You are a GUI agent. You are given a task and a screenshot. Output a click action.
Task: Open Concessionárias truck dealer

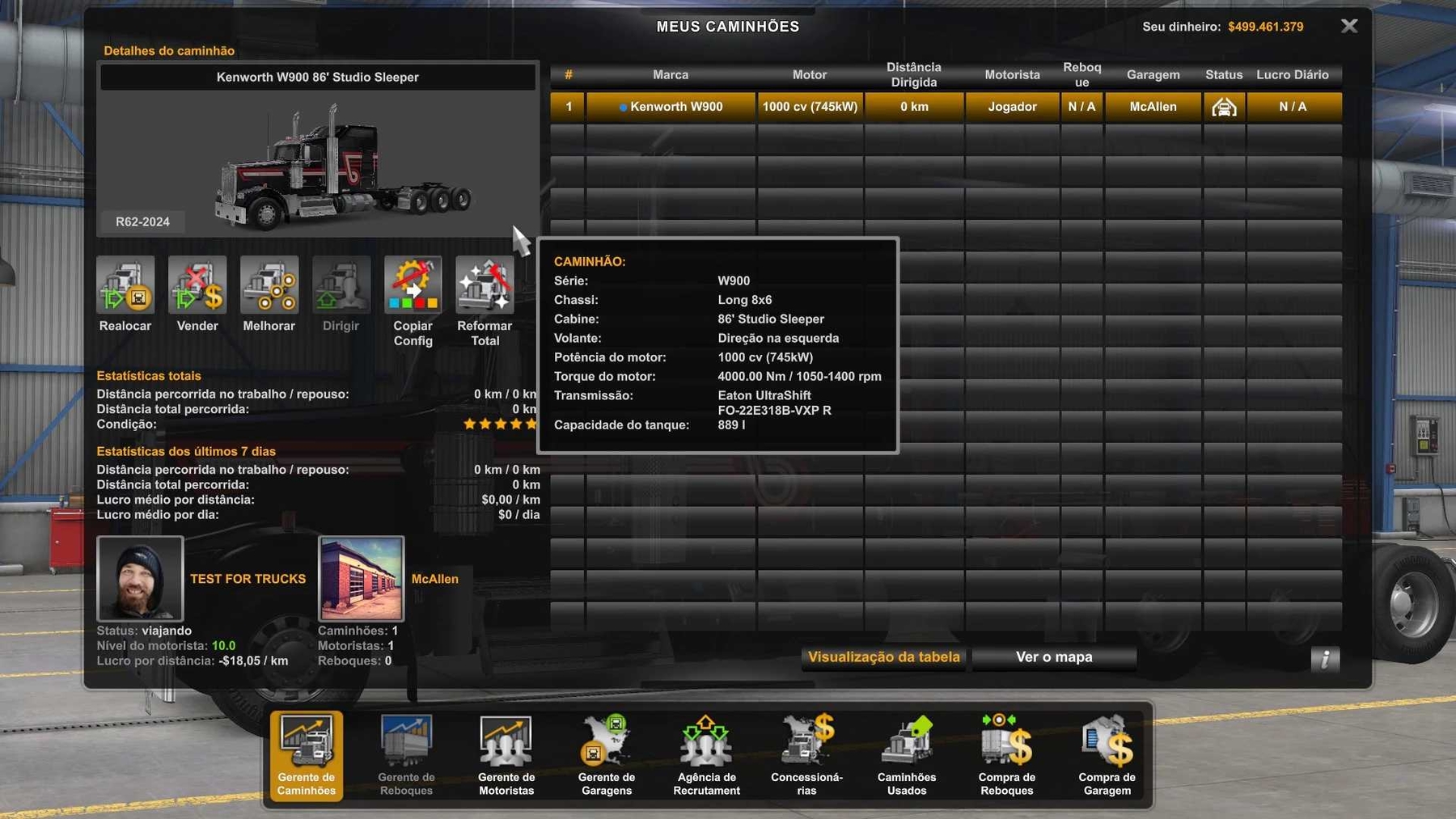click(806, 755)
